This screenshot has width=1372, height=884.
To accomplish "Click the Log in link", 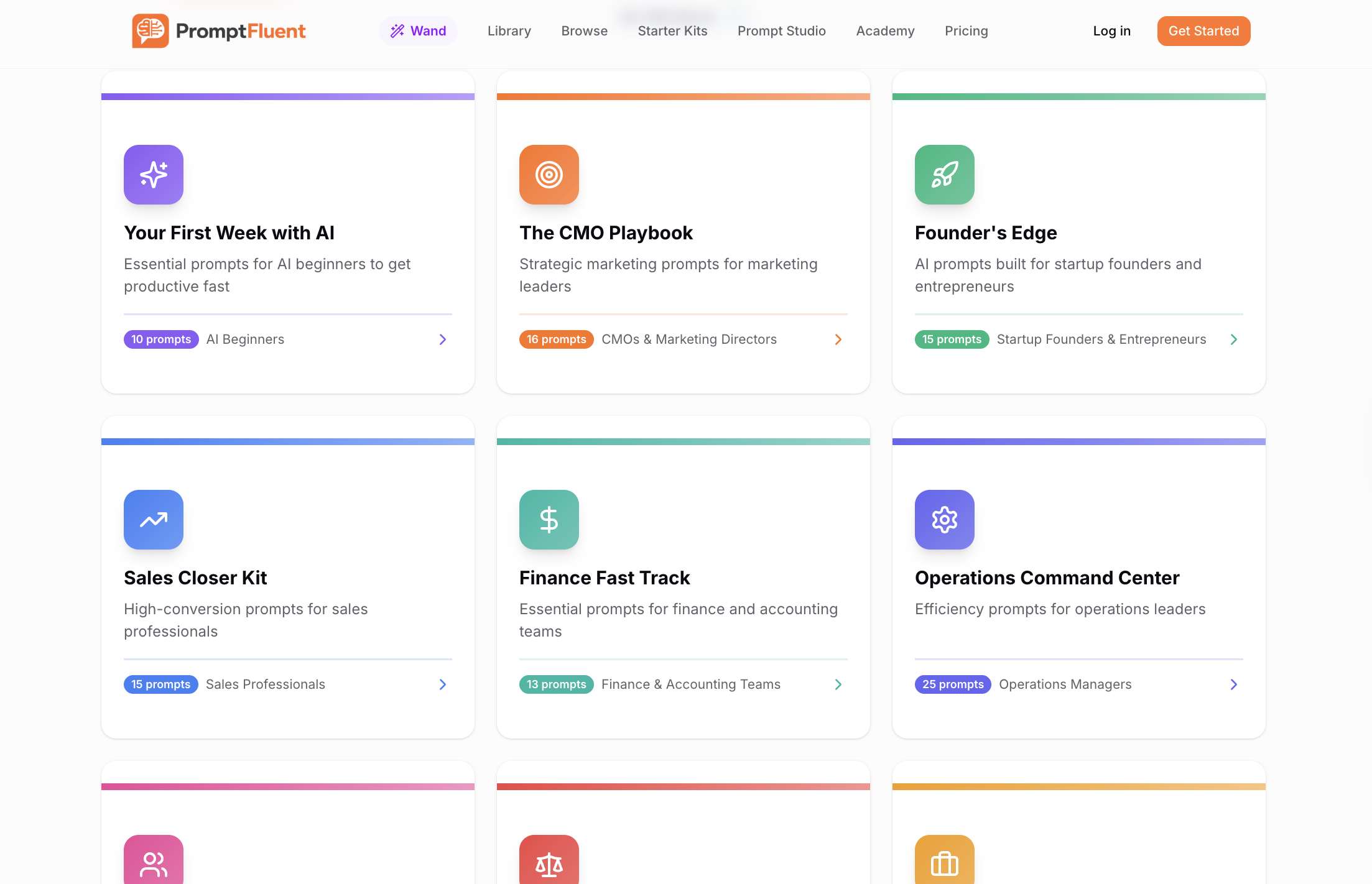I will [1112, 30].
